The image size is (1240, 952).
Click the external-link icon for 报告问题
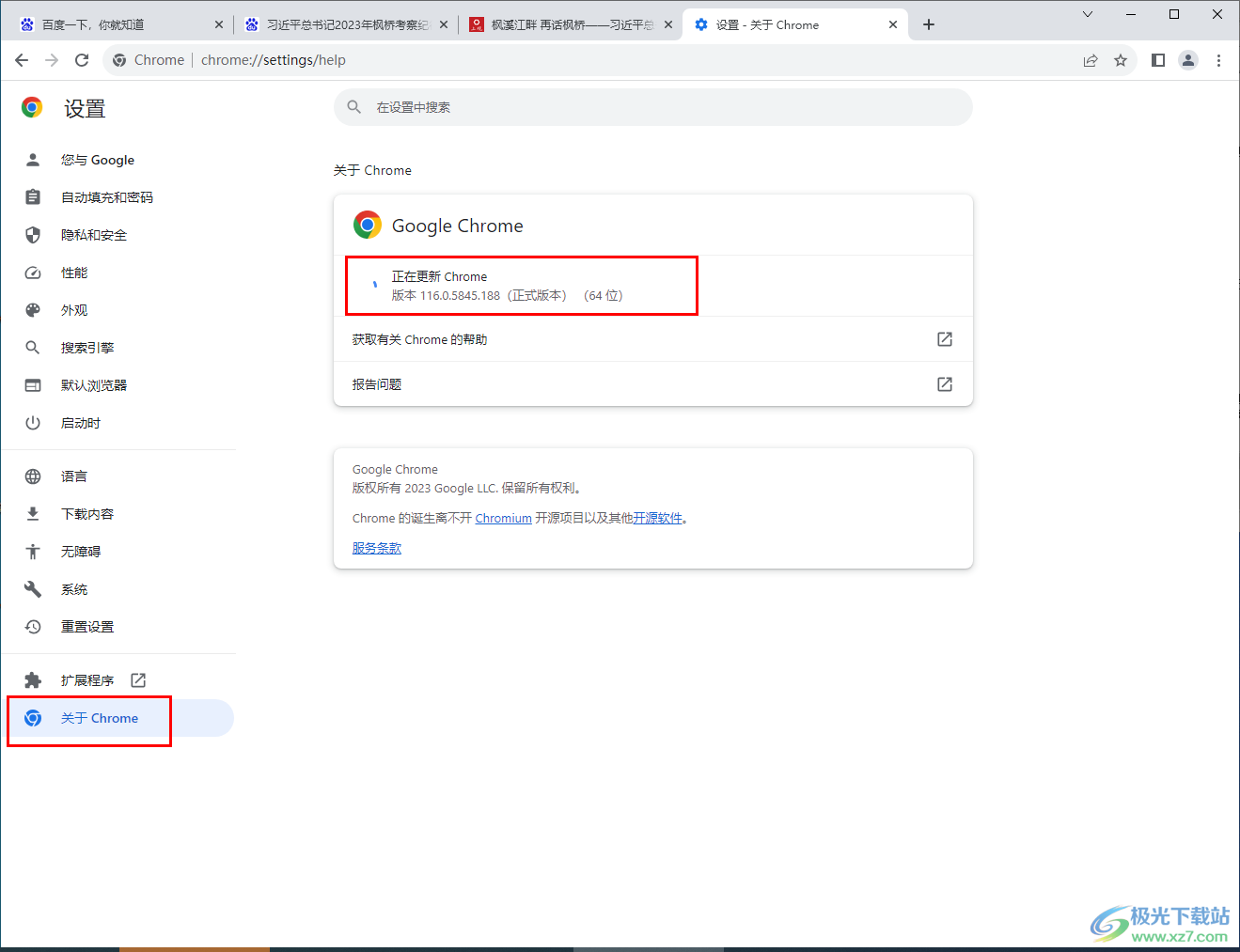[x=945, y=384]
